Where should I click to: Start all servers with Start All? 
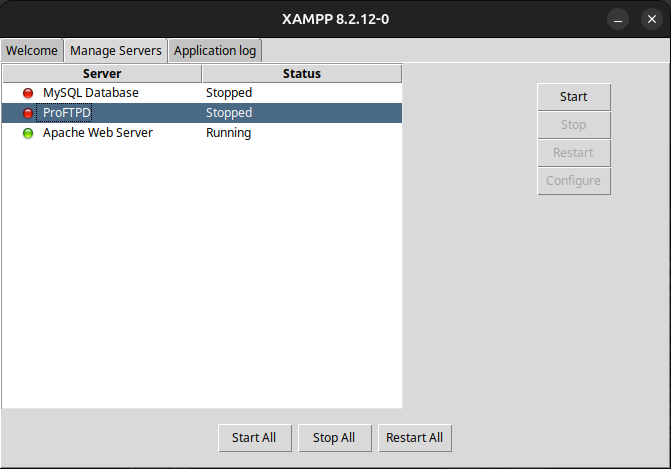click(254, 438)
